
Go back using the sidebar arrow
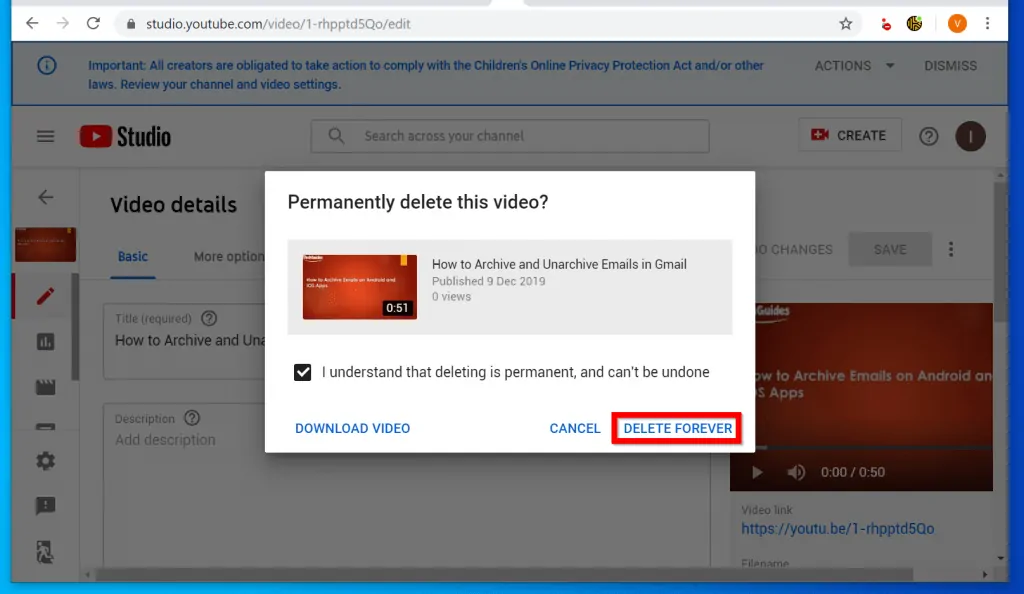[x=46, y=197]
